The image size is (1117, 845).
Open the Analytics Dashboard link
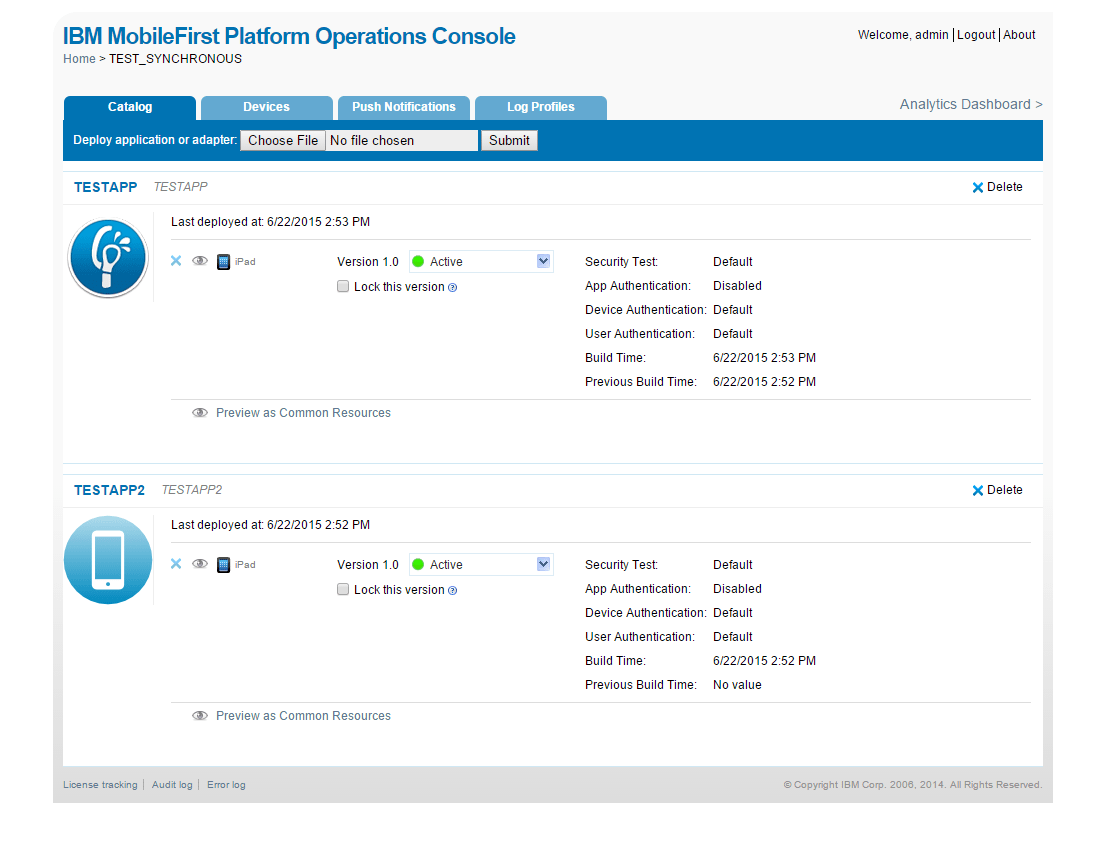pos(965,104)
